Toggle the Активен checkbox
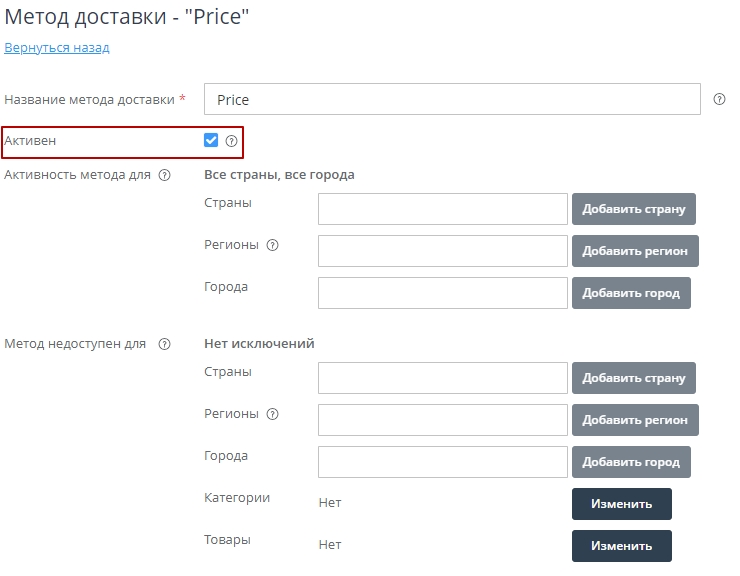Screen dimensions: 740x576 coord(211,141)
